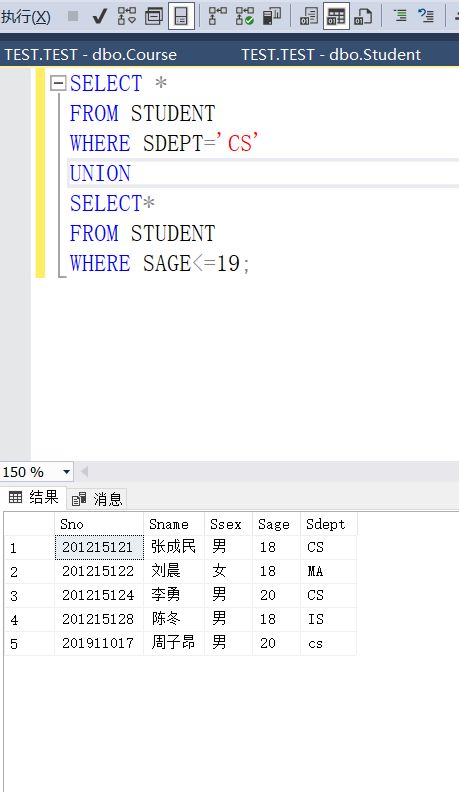Collapse the SELECT statement code block
Screen dimensions: 459x792
(x=59, y=83)
